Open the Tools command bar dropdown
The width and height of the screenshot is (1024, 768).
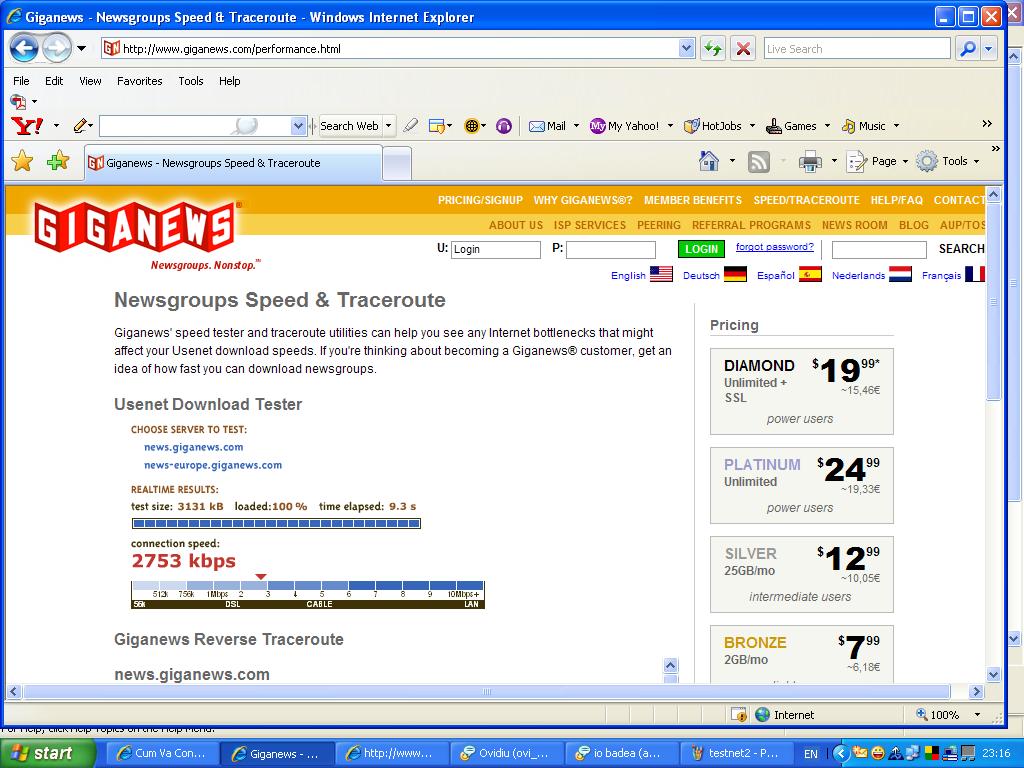[976, 161]
